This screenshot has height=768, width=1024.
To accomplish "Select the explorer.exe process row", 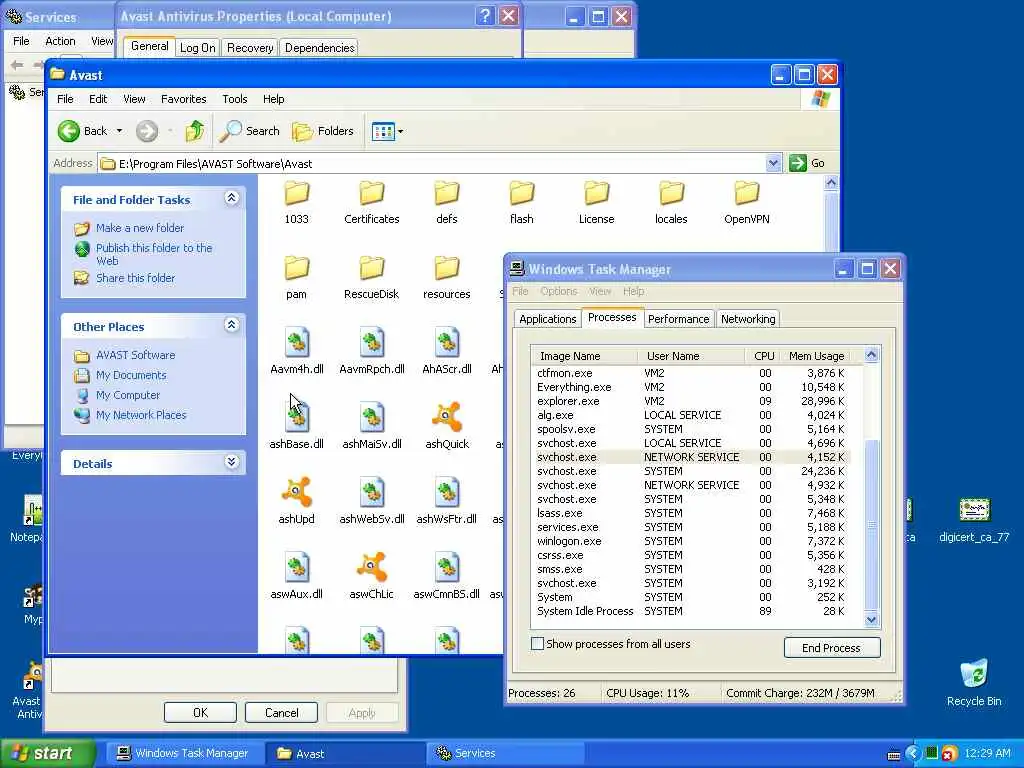I will click(x=692, y=401).
